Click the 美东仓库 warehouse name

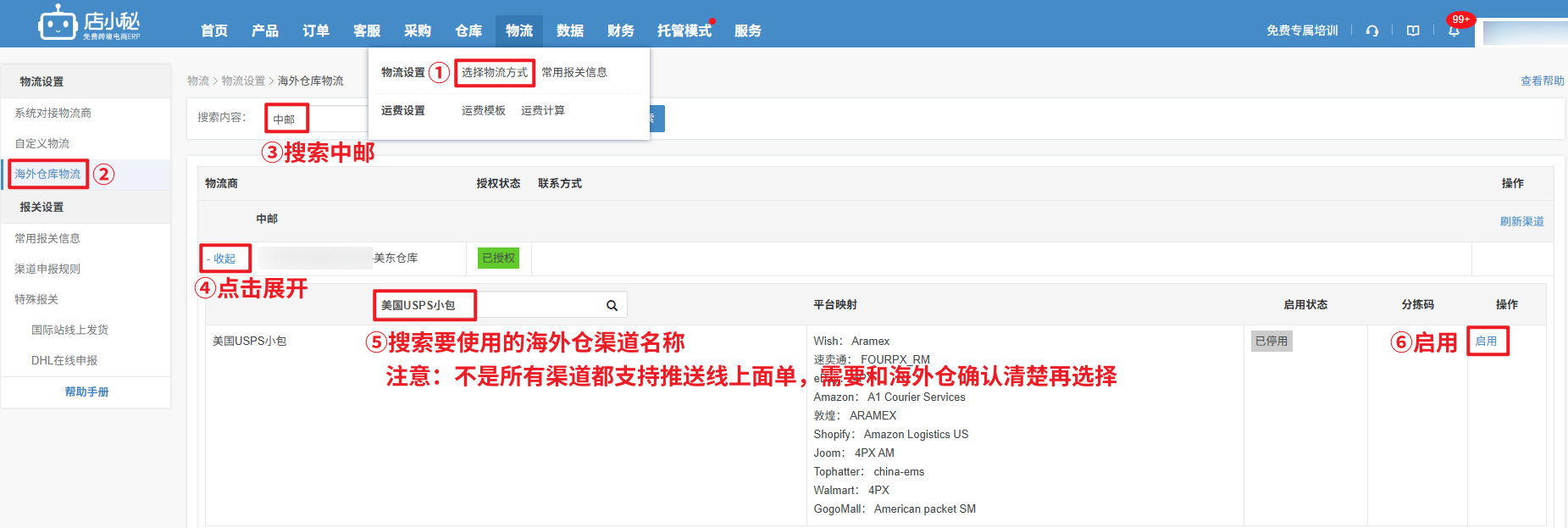tap(396, 258)
